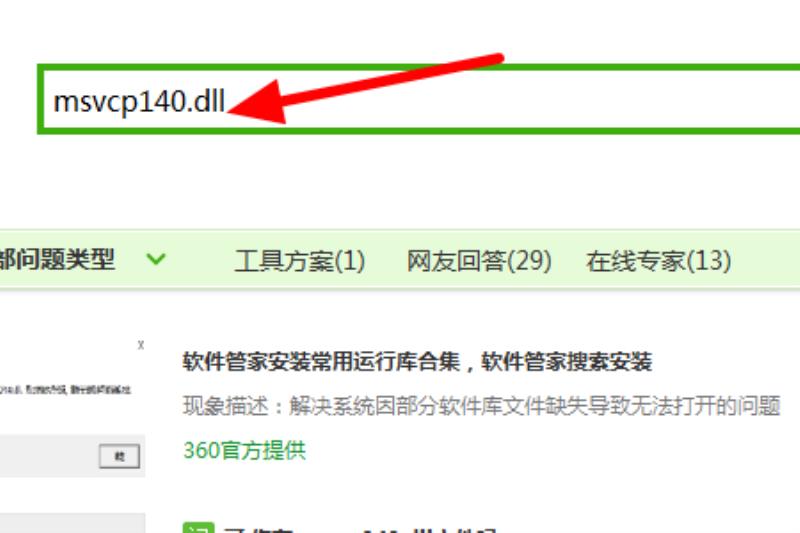The height and width of the screenshot is (533, 800).
Task: Switch to 在线专家(13) tab
Action: (x=658, y=261)
